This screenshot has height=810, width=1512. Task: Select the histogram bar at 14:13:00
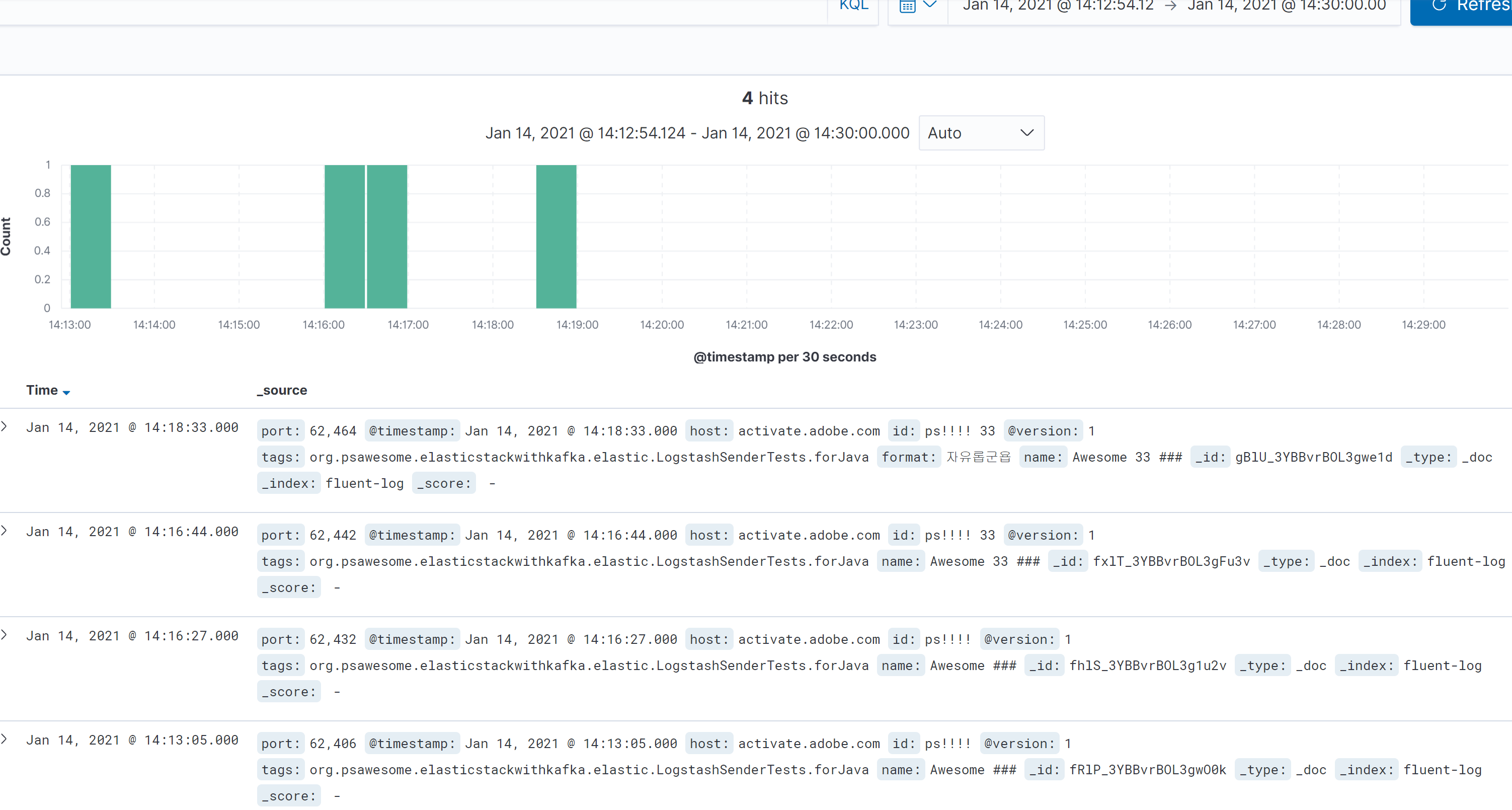point(91,237)
